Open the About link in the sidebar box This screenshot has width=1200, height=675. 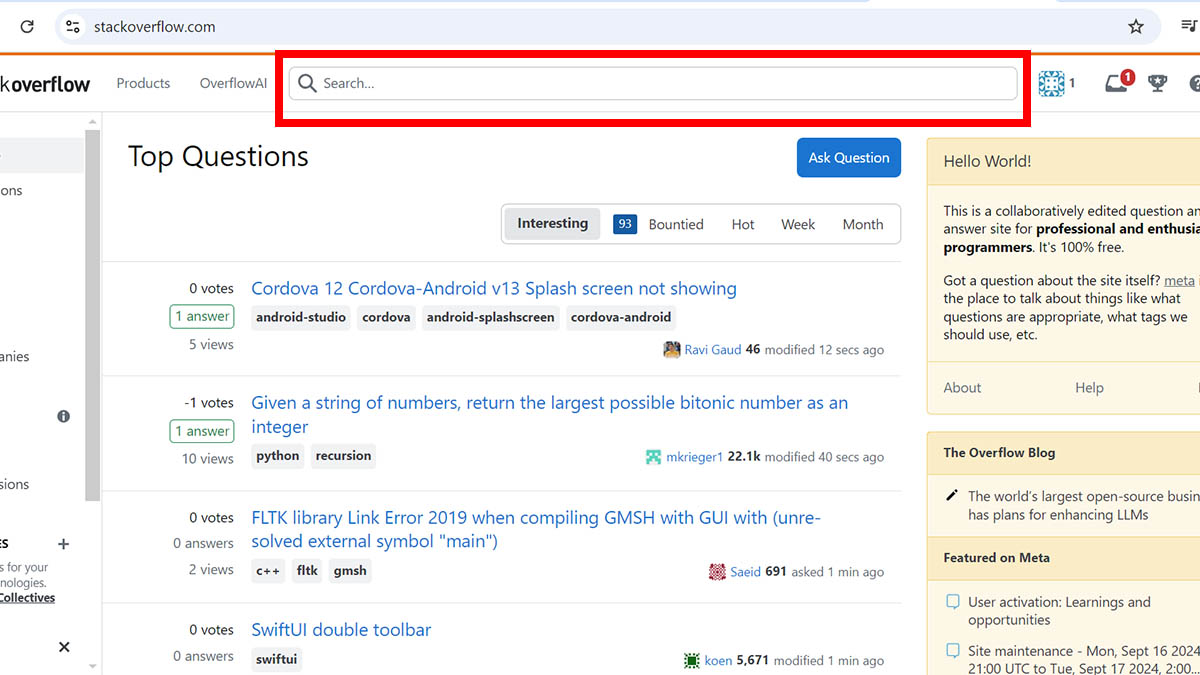click(962, 388)
